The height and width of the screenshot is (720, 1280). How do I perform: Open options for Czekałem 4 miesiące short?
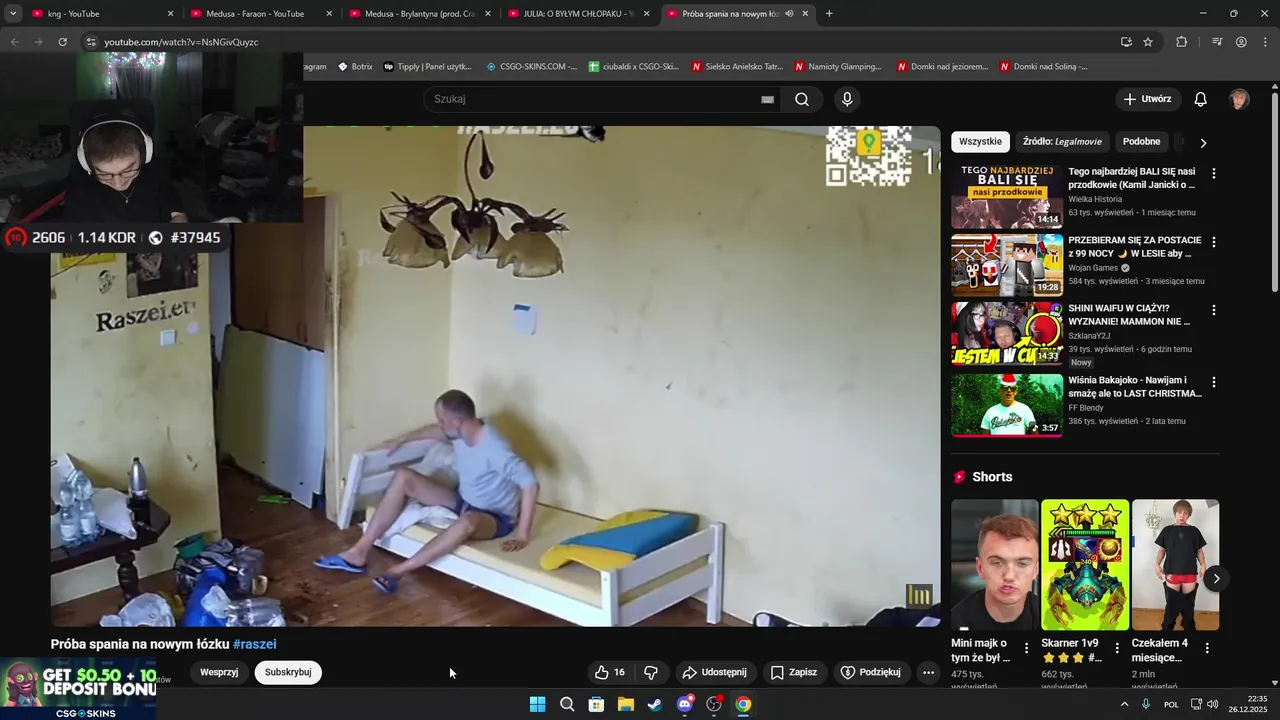click(1207, 647)
